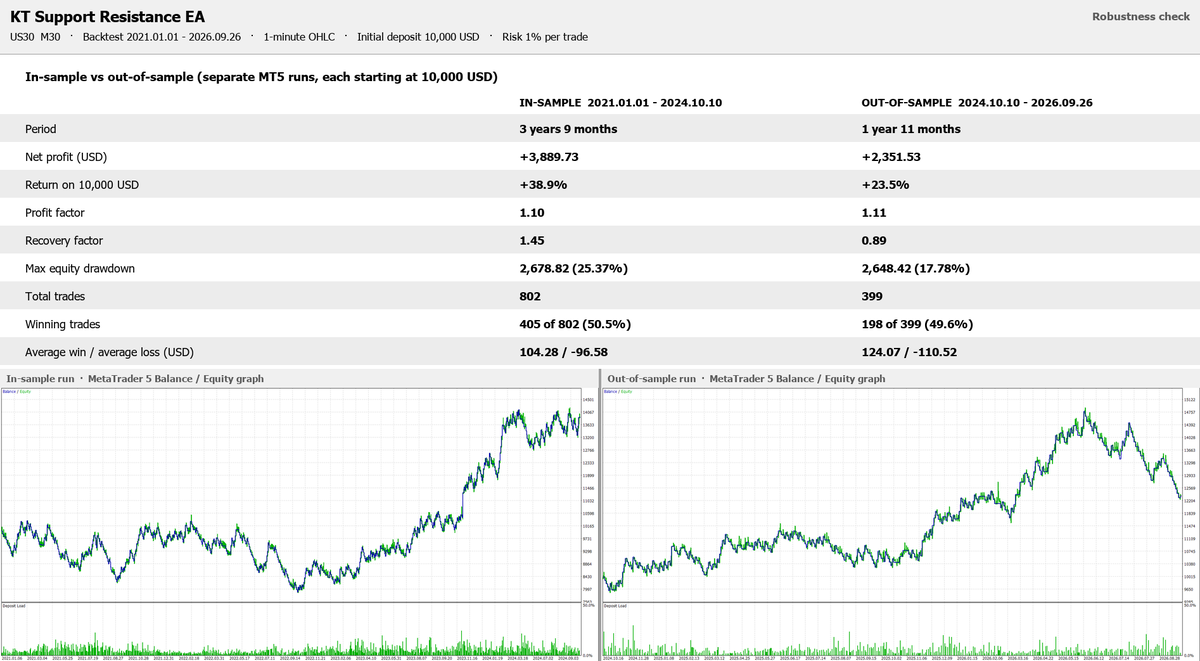The height and width of the screenshot is (661, 1200).
Task: Click the "Period" row label
Action: tap(41, 129)
